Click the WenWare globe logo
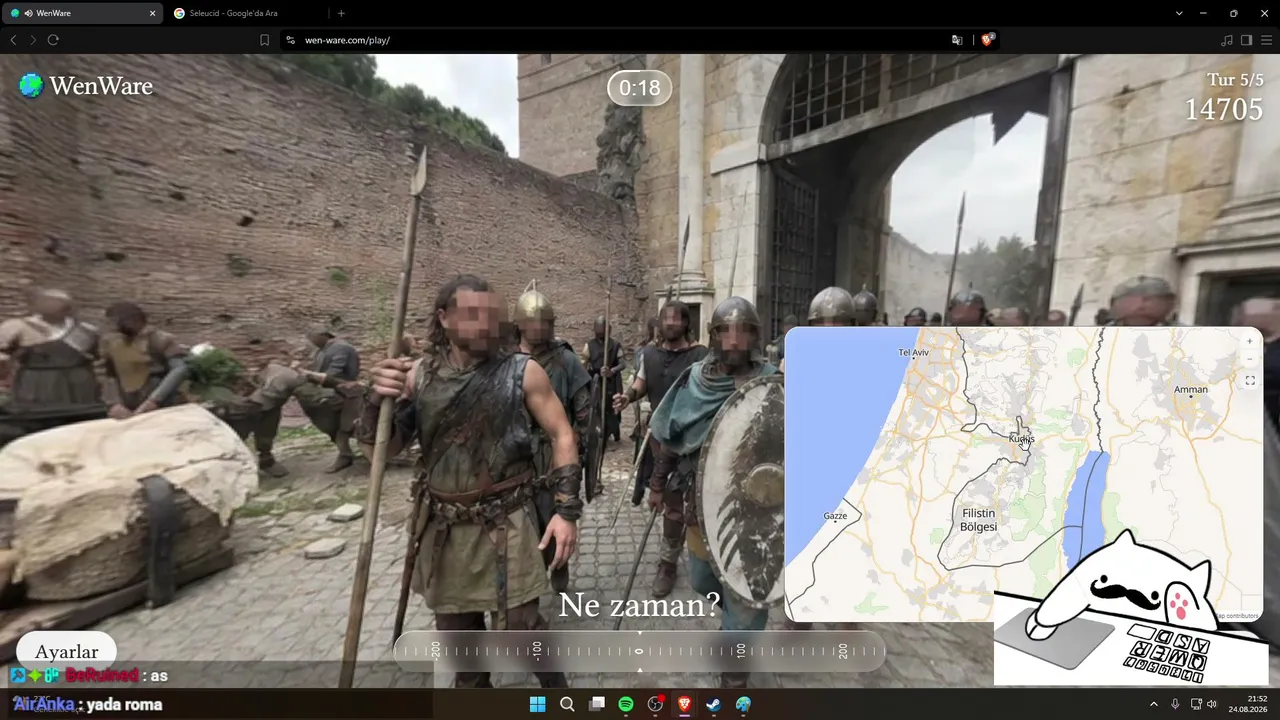Viewport: 1280px width, 720px height. pos(31,86)
